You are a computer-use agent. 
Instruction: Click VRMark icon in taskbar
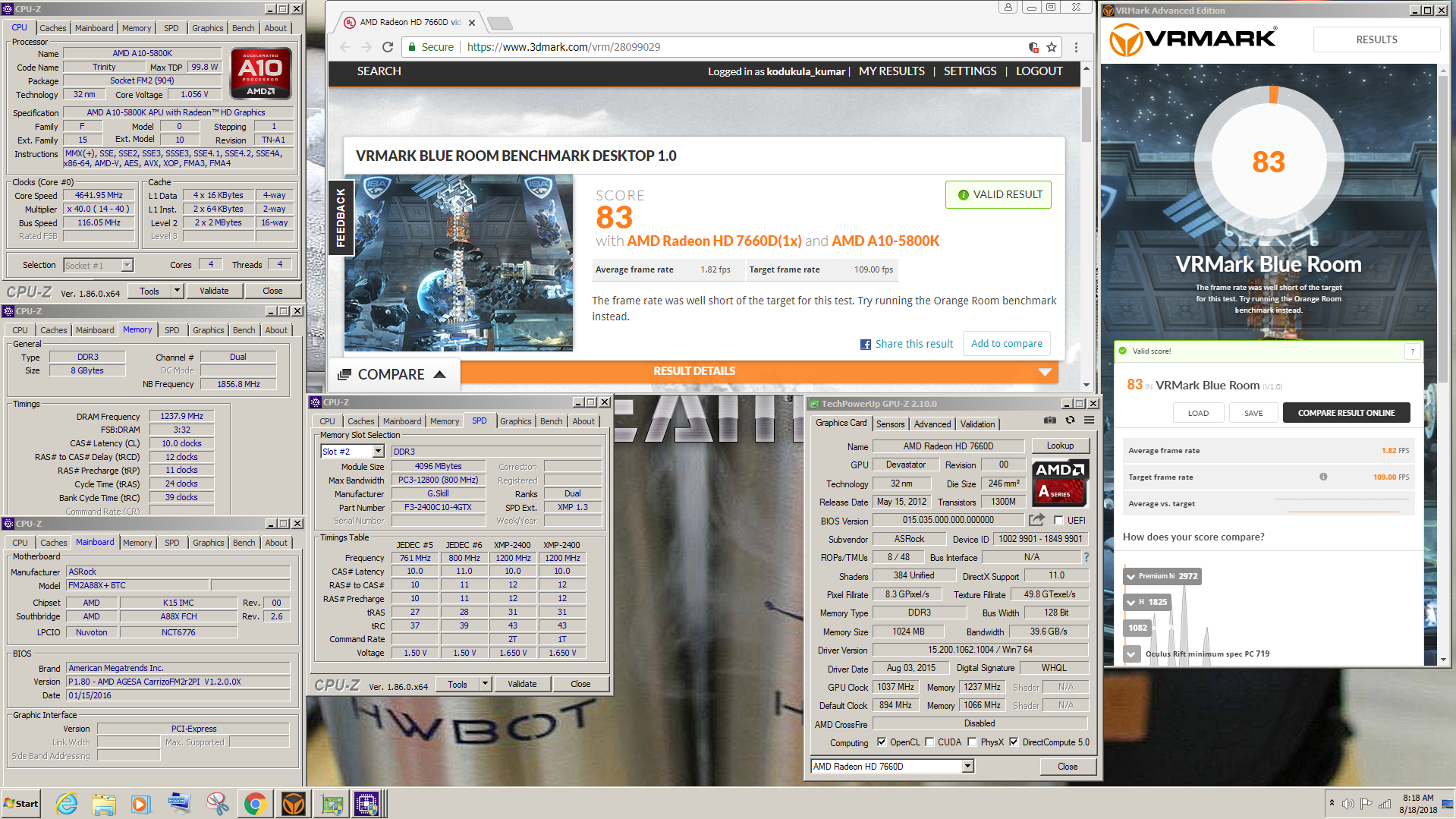(293, 803)
